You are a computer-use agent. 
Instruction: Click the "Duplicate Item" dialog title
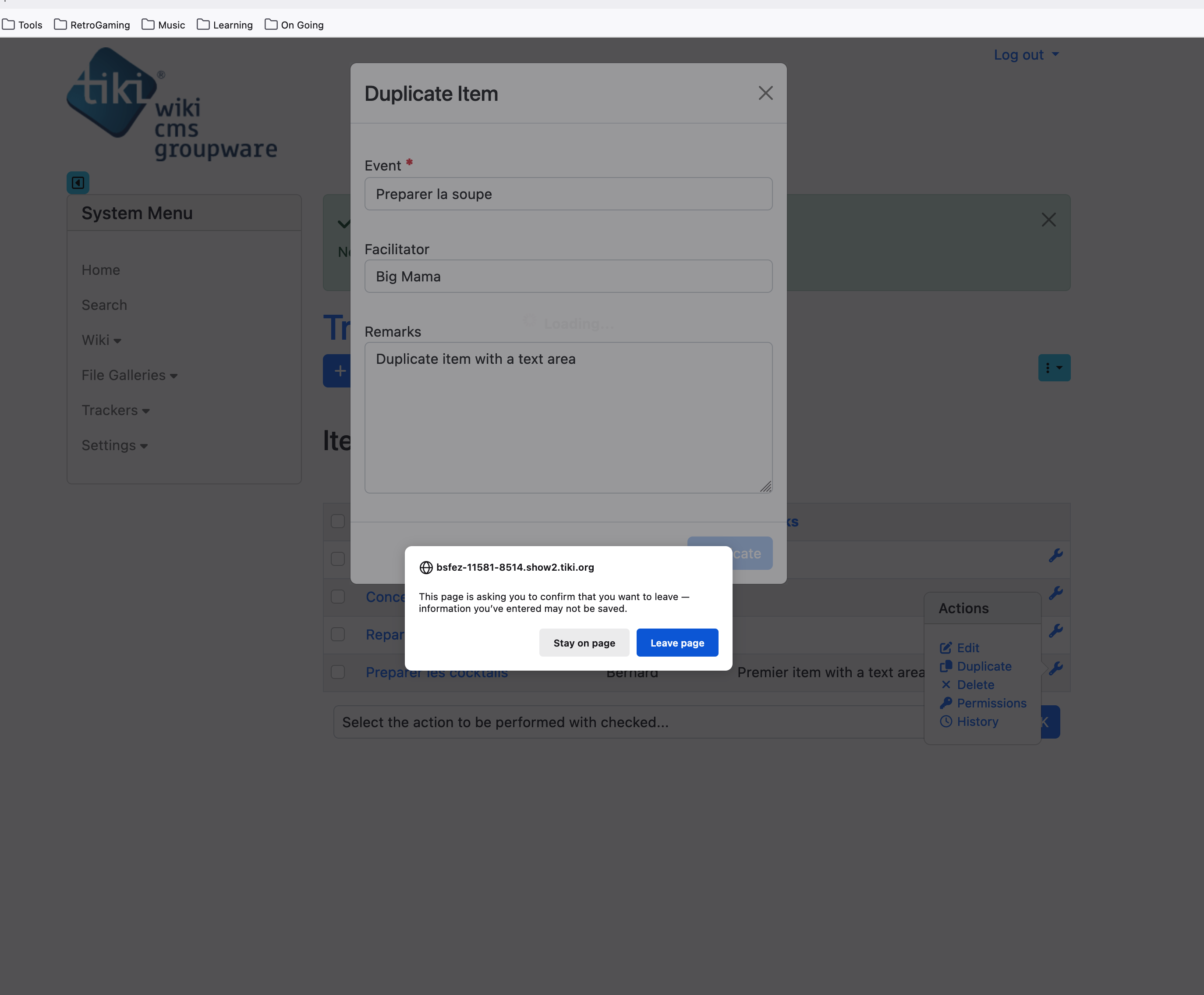[x=431, y=94]
